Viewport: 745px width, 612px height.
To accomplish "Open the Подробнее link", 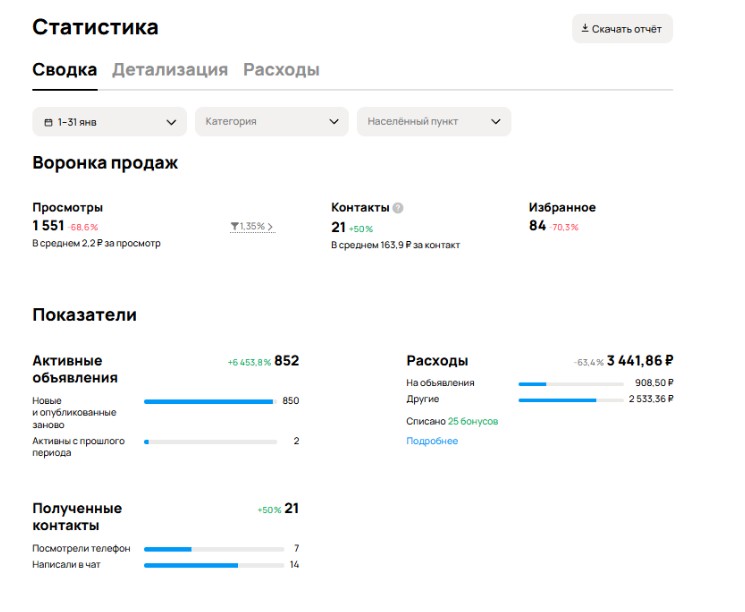I will pyautogui.click(x=432, y=441).
